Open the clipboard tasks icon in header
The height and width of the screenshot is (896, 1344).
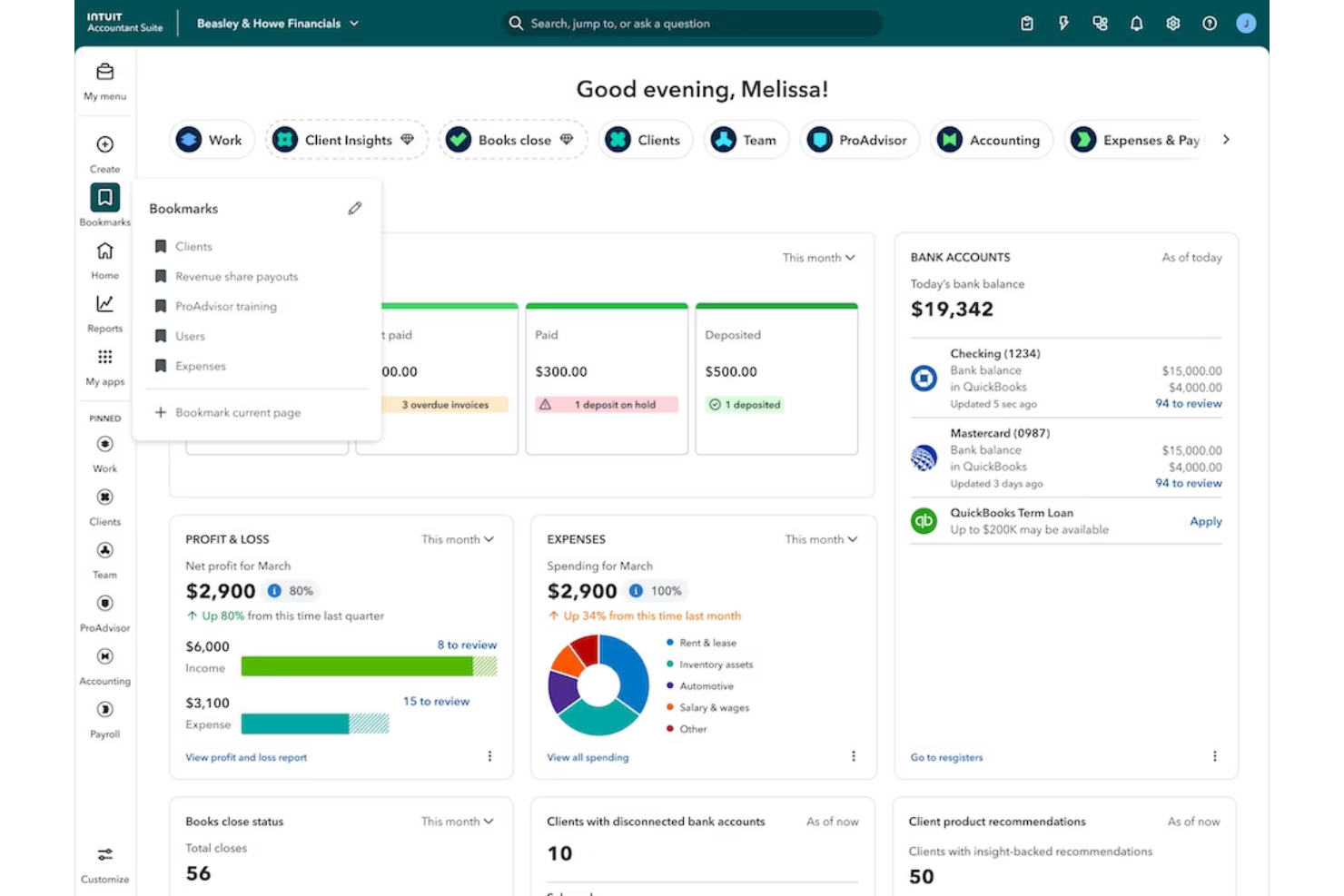(1027, 24)
